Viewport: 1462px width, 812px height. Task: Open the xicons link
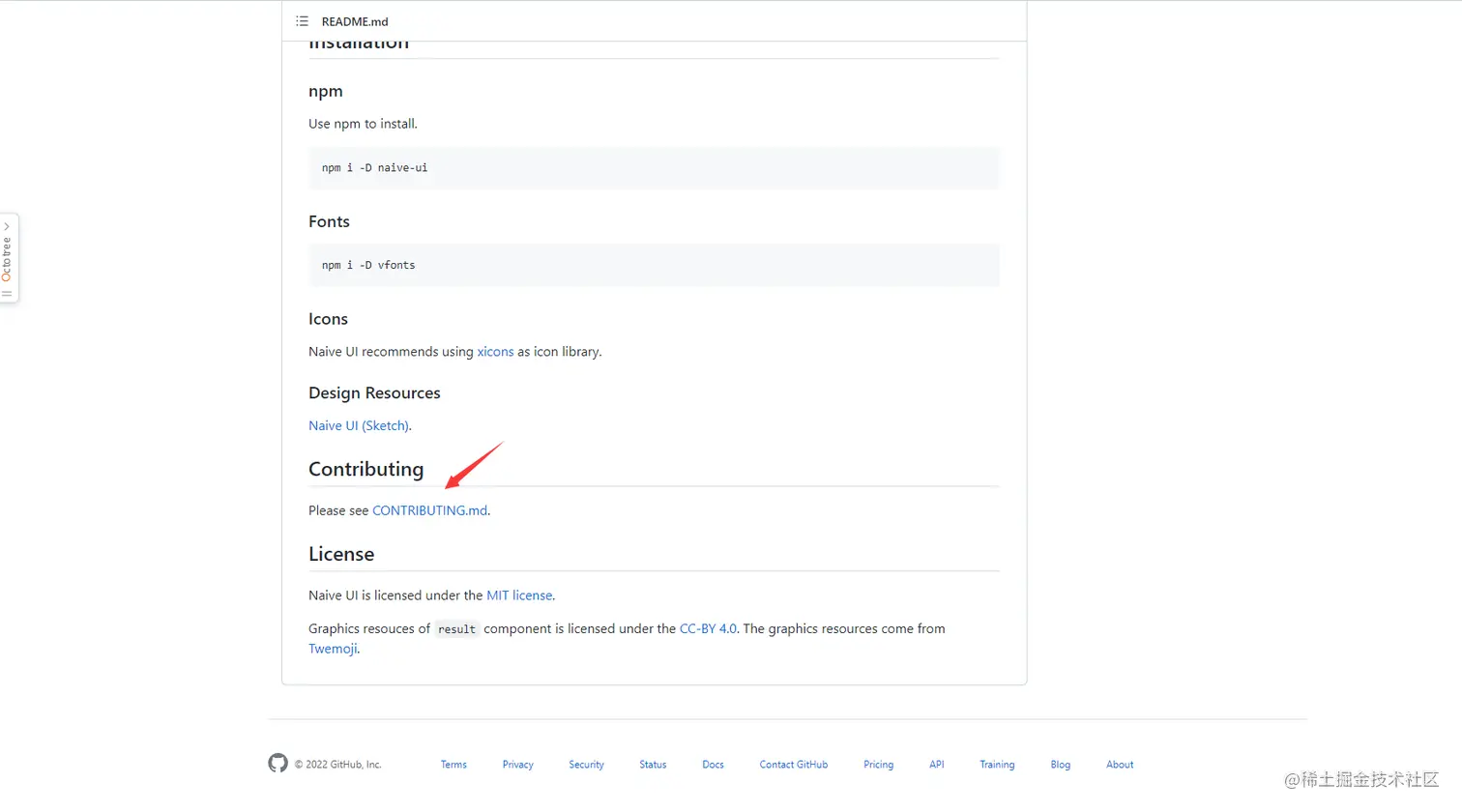point(495,352)
